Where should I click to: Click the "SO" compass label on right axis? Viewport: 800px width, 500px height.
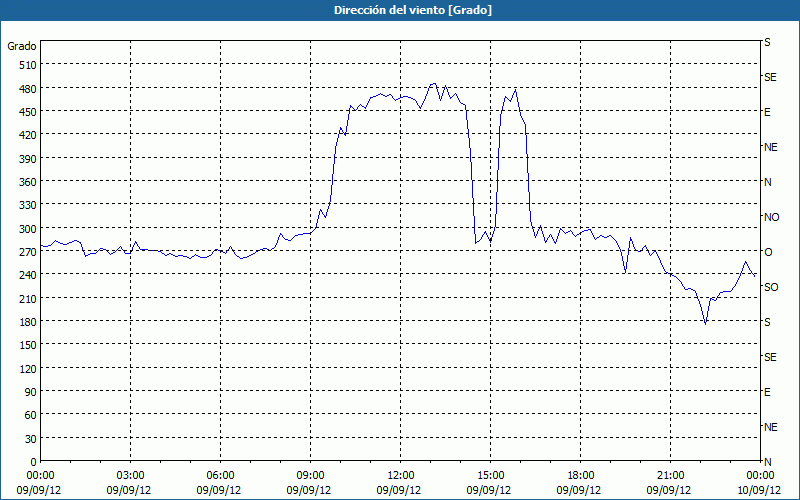[x=771, y=287]
